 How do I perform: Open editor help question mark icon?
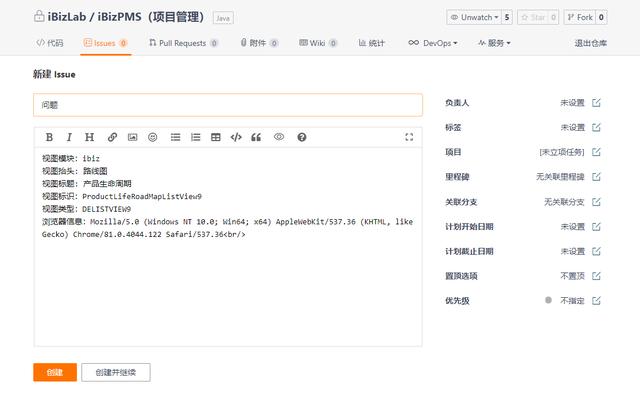tap(302, 137)
